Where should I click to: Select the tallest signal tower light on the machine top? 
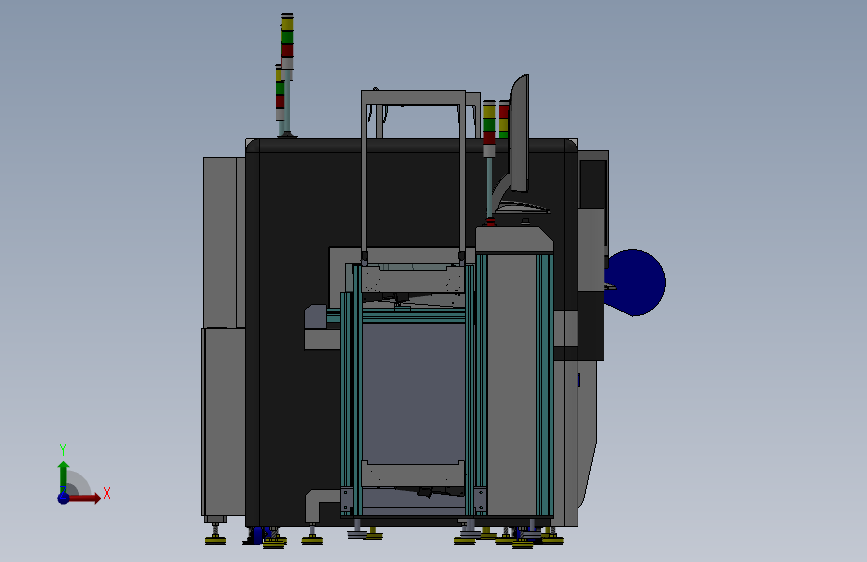[x=287, y=75]
